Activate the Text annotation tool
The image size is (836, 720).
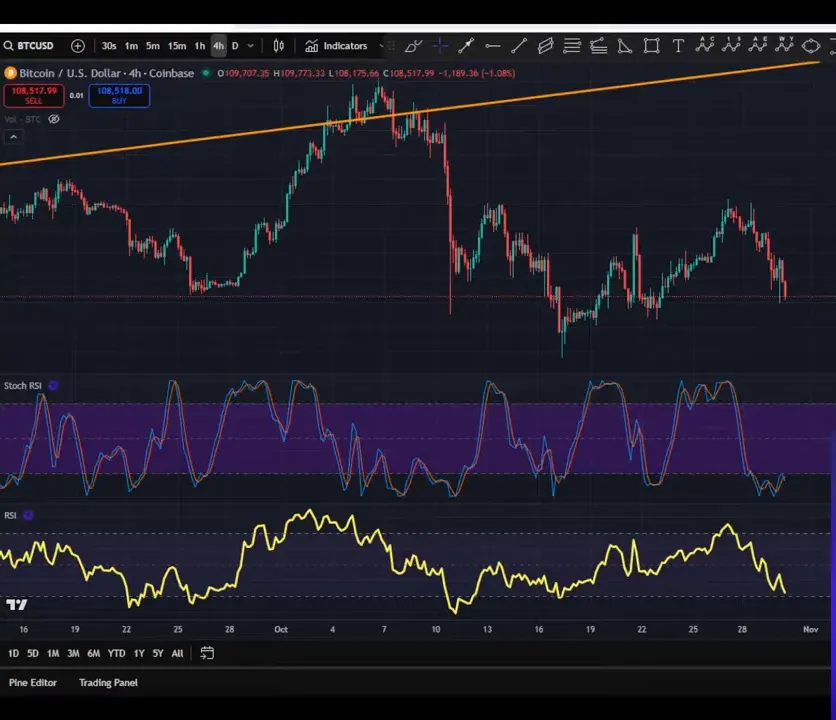point(678,46)
